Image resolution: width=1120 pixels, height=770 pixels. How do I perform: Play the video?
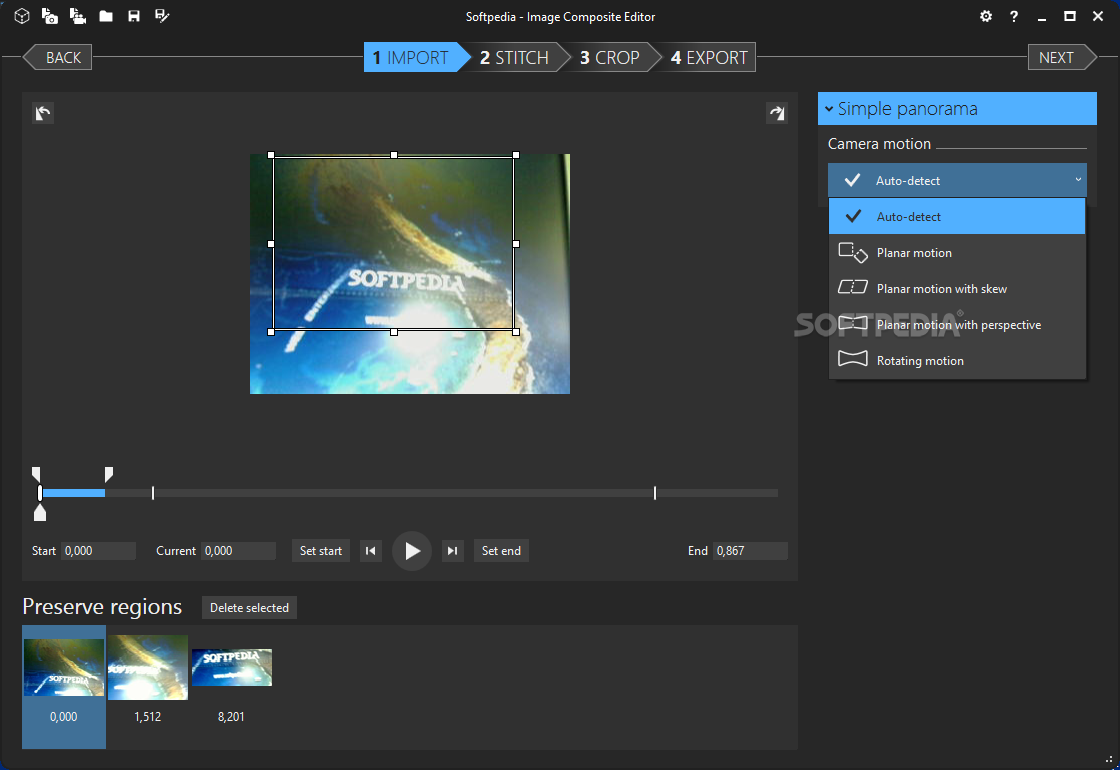click(x=412, y=551)
